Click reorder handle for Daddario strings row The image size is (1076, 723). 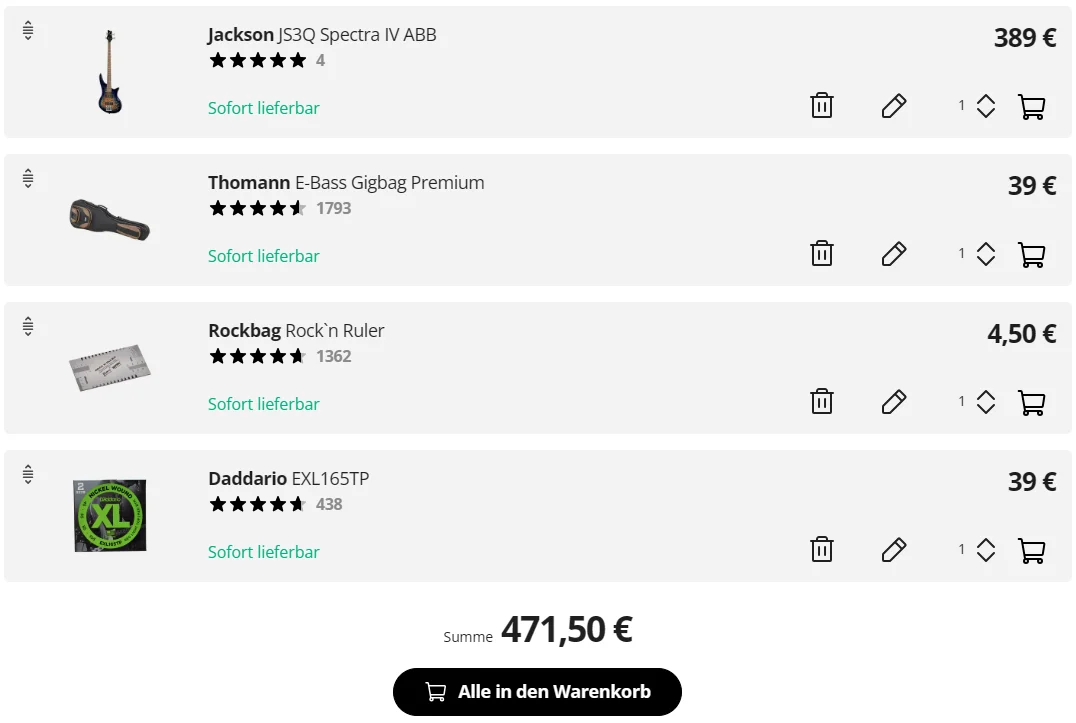coord(28,475)
